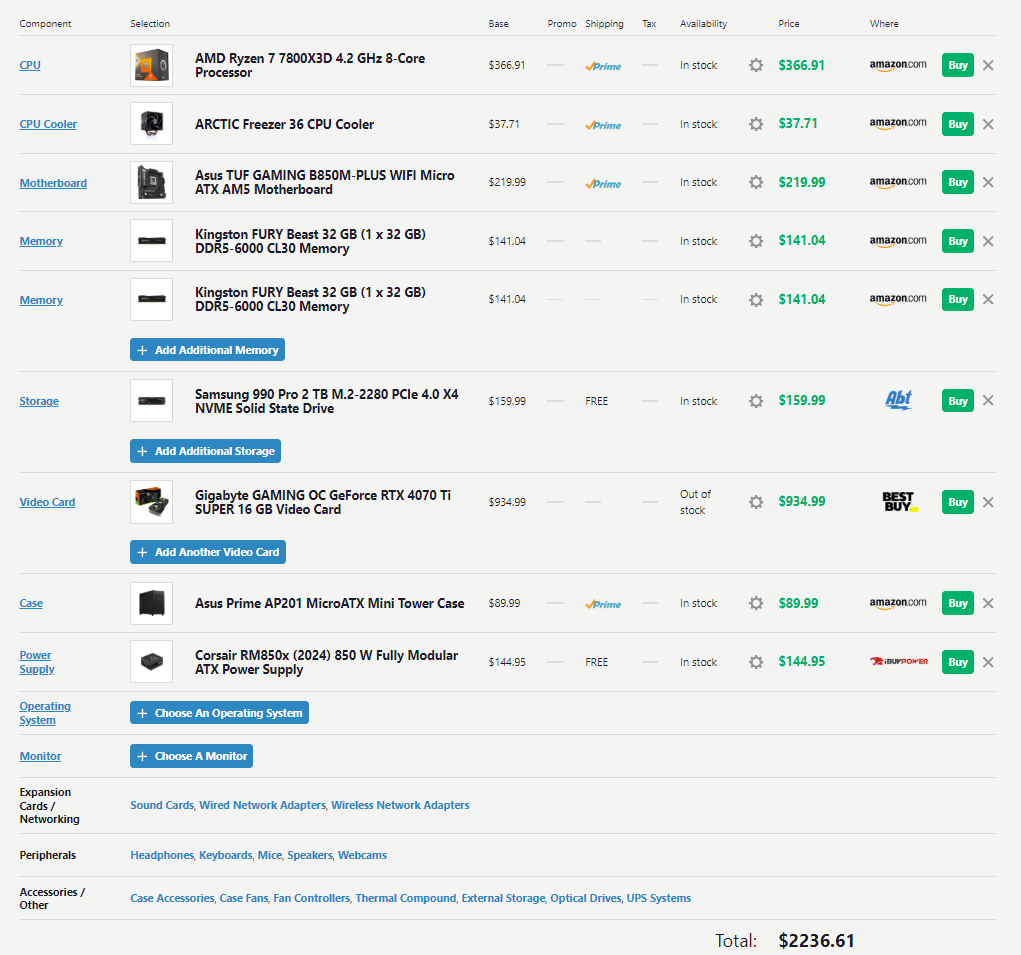Click Add Another Video Card button

click(x=208, y=552)
